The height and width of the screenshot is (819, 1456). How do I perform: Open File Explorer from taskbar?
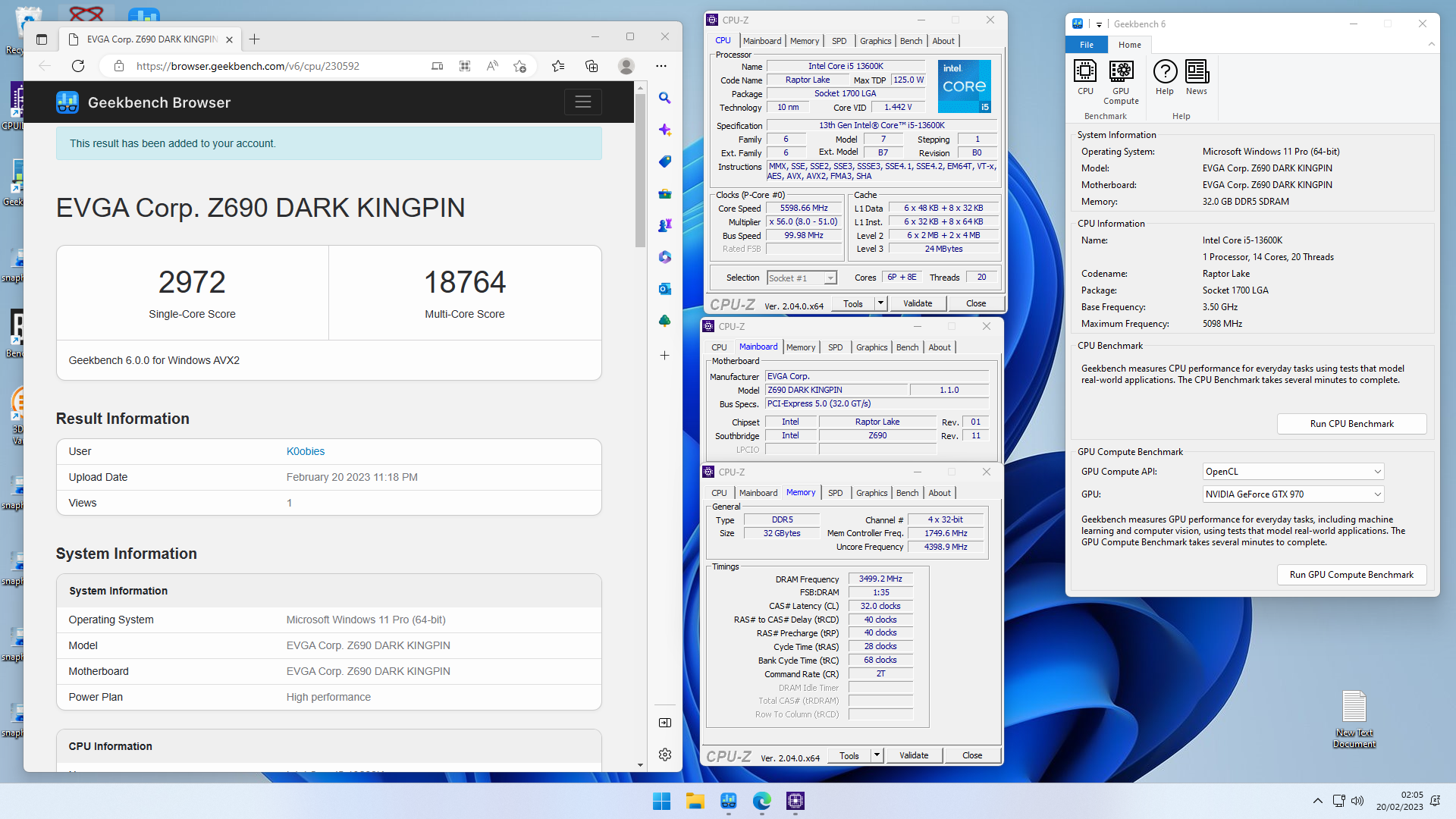pos(695,801)
